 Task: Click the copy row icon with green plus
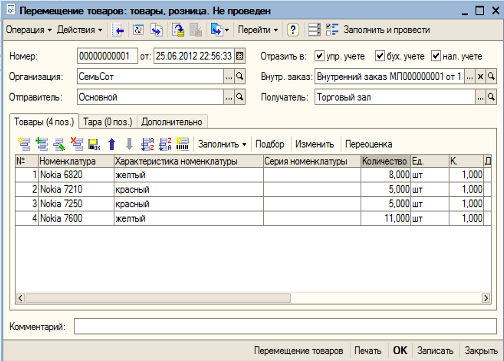(x=42, y=144)
